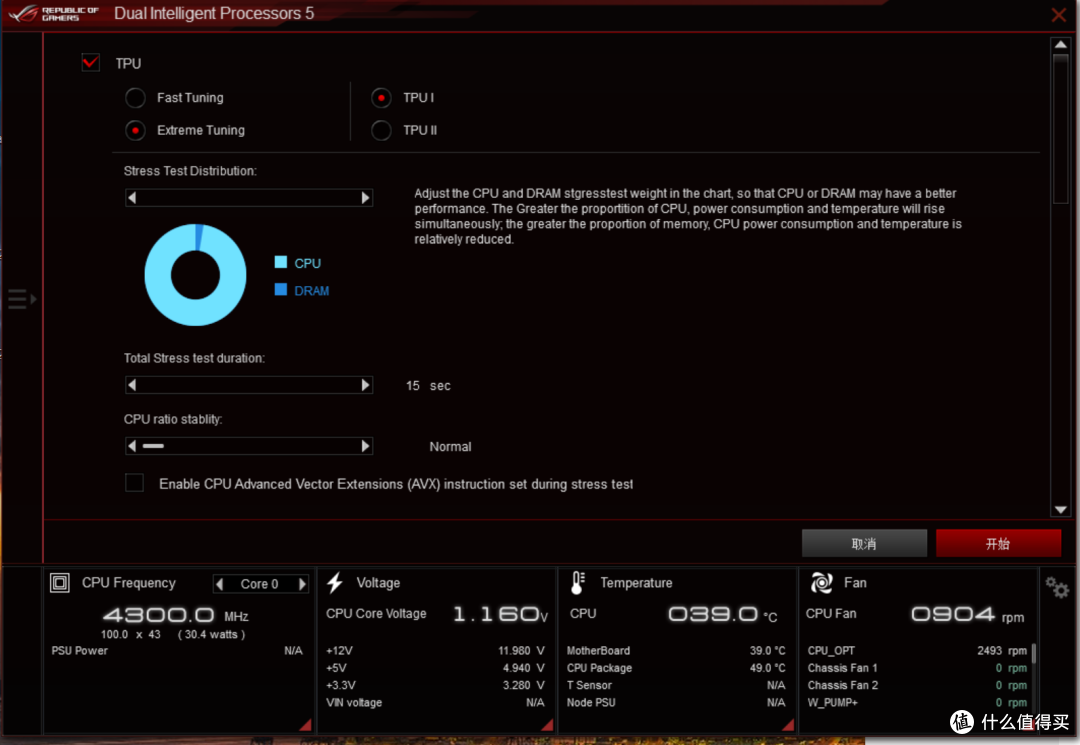The width and height of the screenshot is (1080, 745).
Task: Click the CPU Fan 0904 rpm reading
Action: 967,613
